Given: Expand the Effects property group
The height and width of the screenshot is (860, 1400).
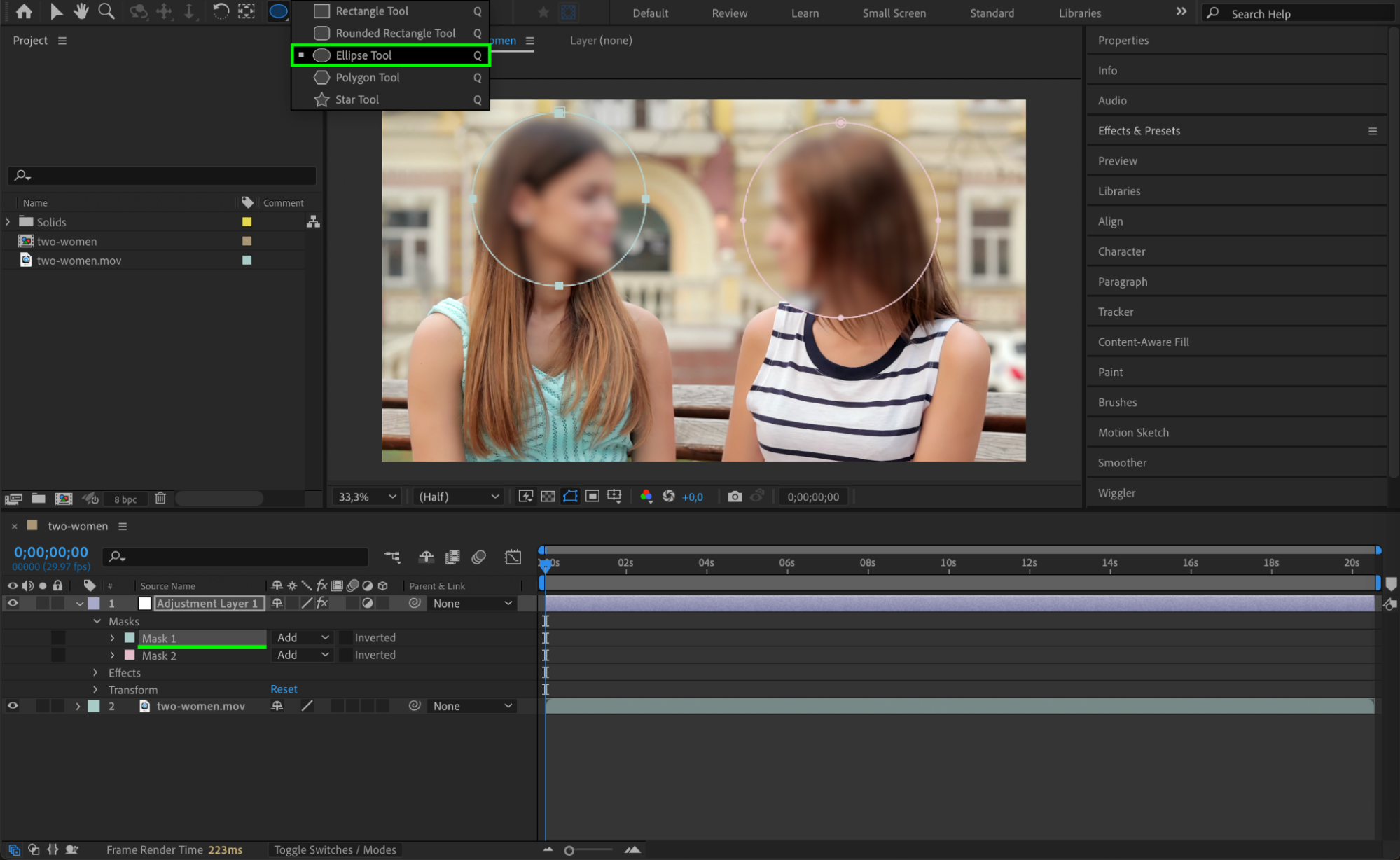Looking at the screenshot, I should coord(96,672).
